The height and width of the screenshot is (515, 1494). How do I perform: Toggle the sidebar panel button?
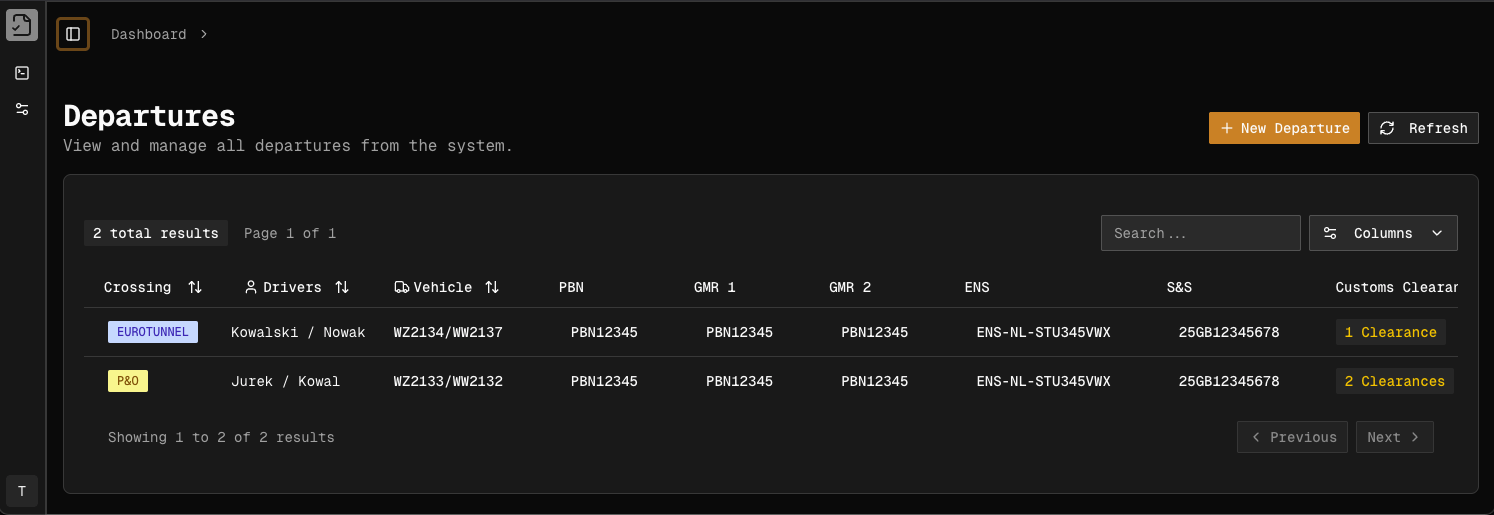(x=73, y=34)
